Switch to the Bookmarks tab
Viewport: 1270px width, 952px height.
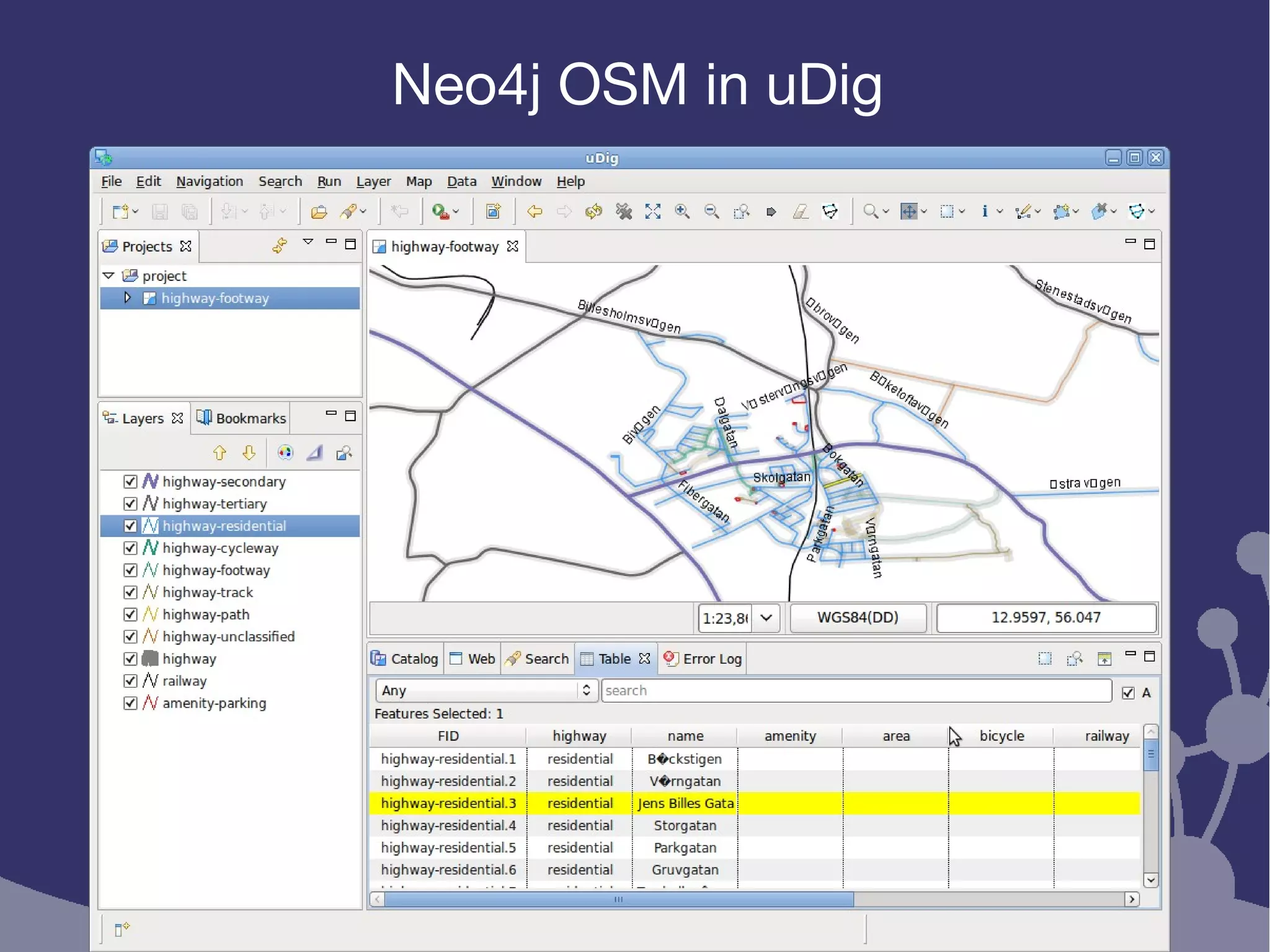241,419
